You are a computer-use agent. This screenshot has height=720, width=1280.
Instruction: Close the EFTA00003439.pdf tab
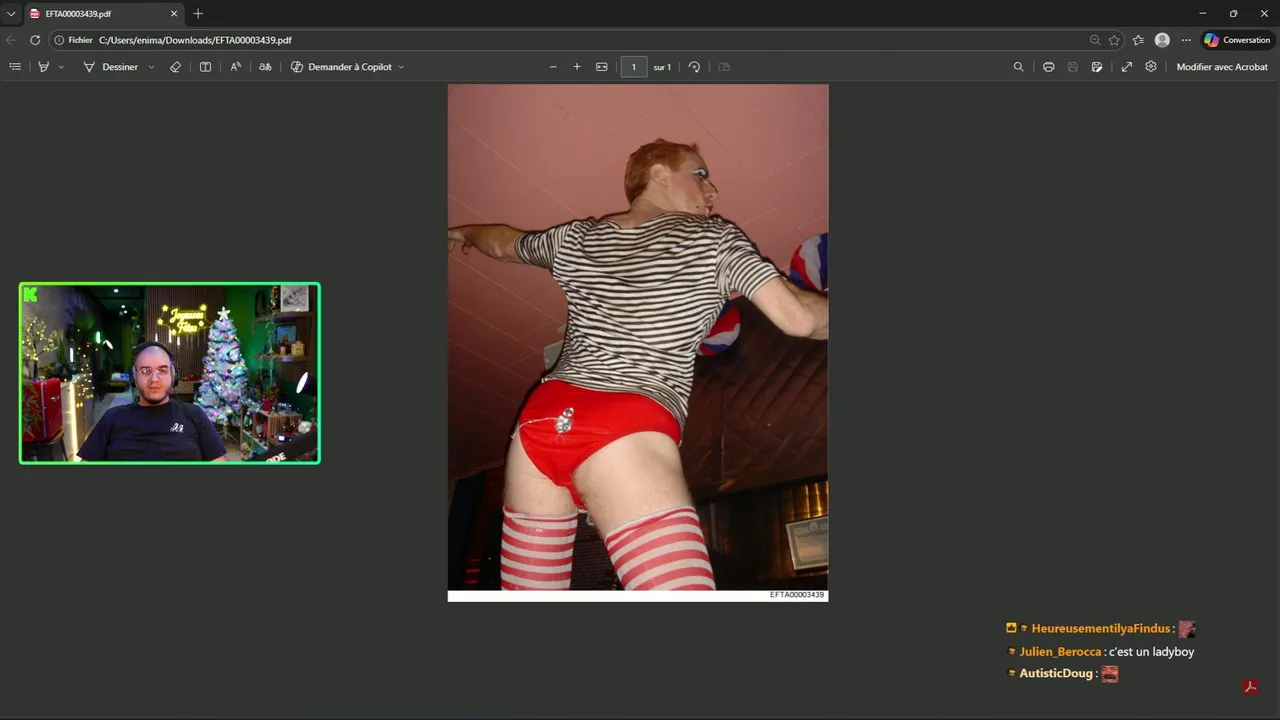(174, 14)
